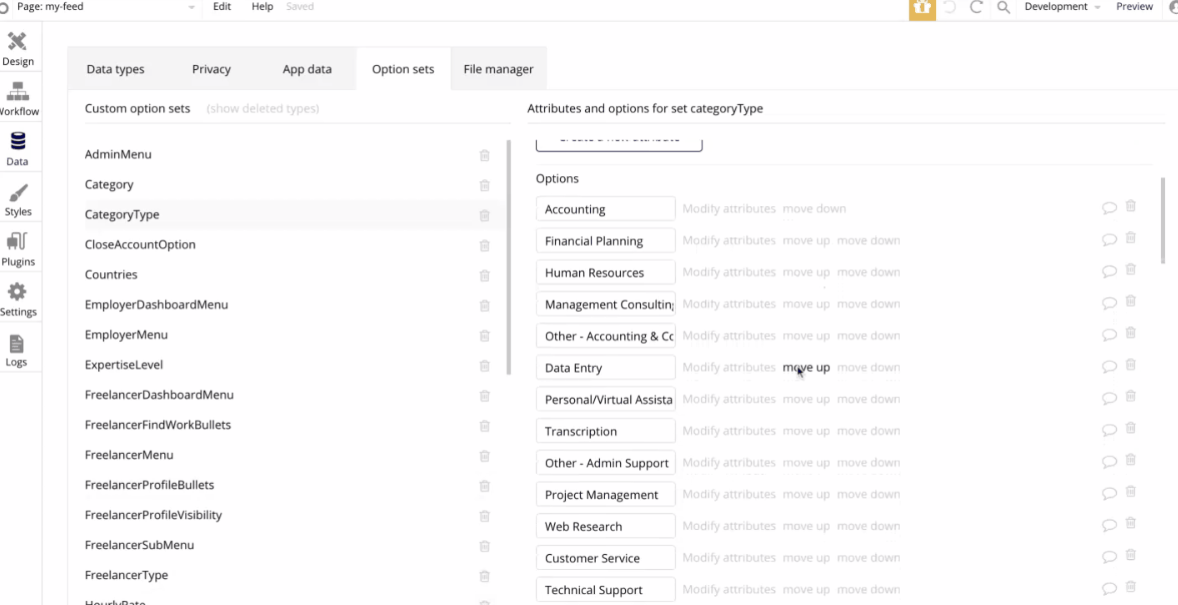Click the search magnifier icon
Screen dimensions: 1178x605
[1003, 8]
